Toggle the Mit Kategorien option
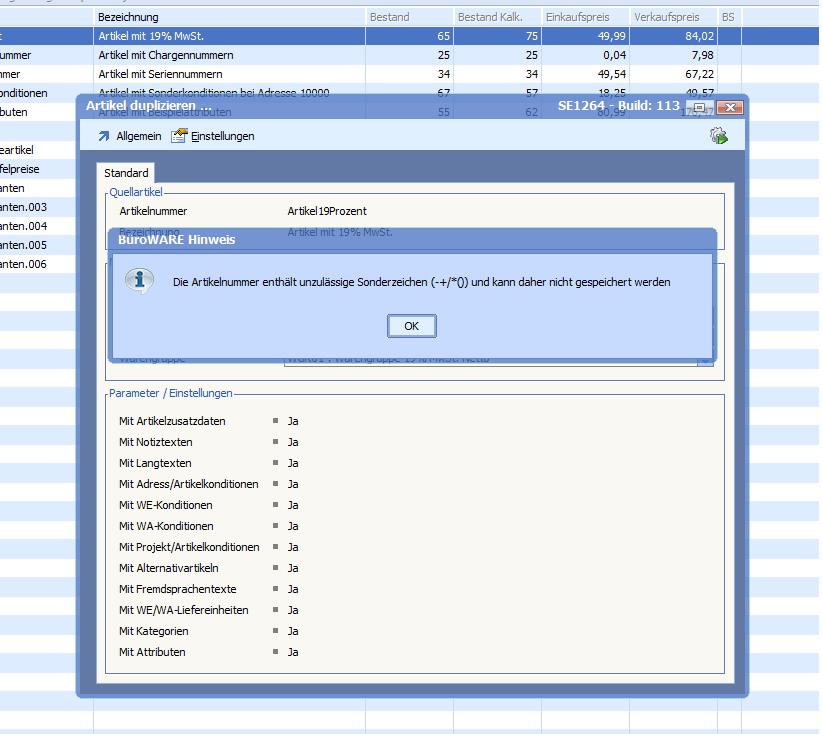Image resolution: width=822 pixels, height=734 pixels. [x=292, y=631]
